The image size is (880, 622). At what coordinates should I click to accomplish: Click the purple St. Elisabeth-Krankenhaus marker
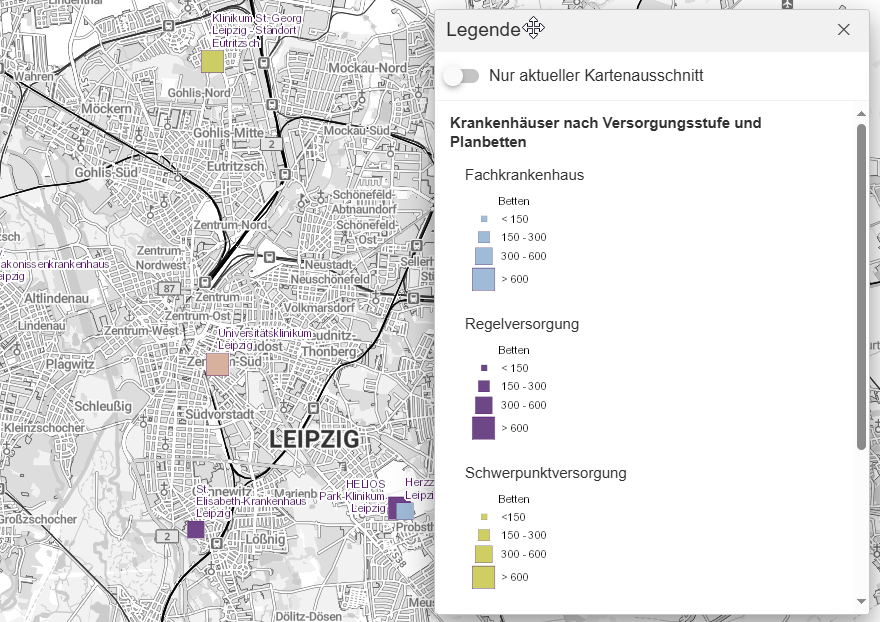pos(195,530)
